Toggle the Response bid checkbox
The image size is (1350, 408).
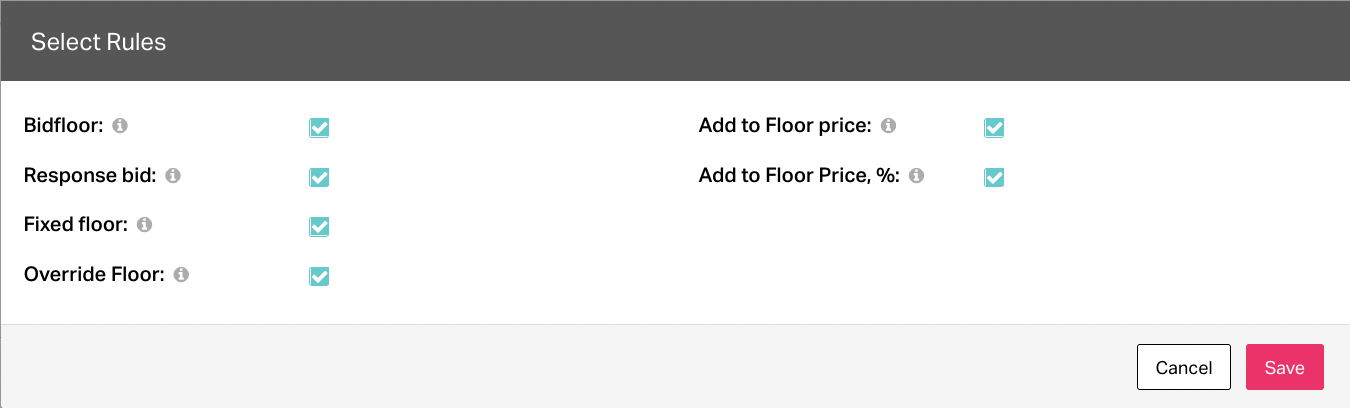[319, 177]
